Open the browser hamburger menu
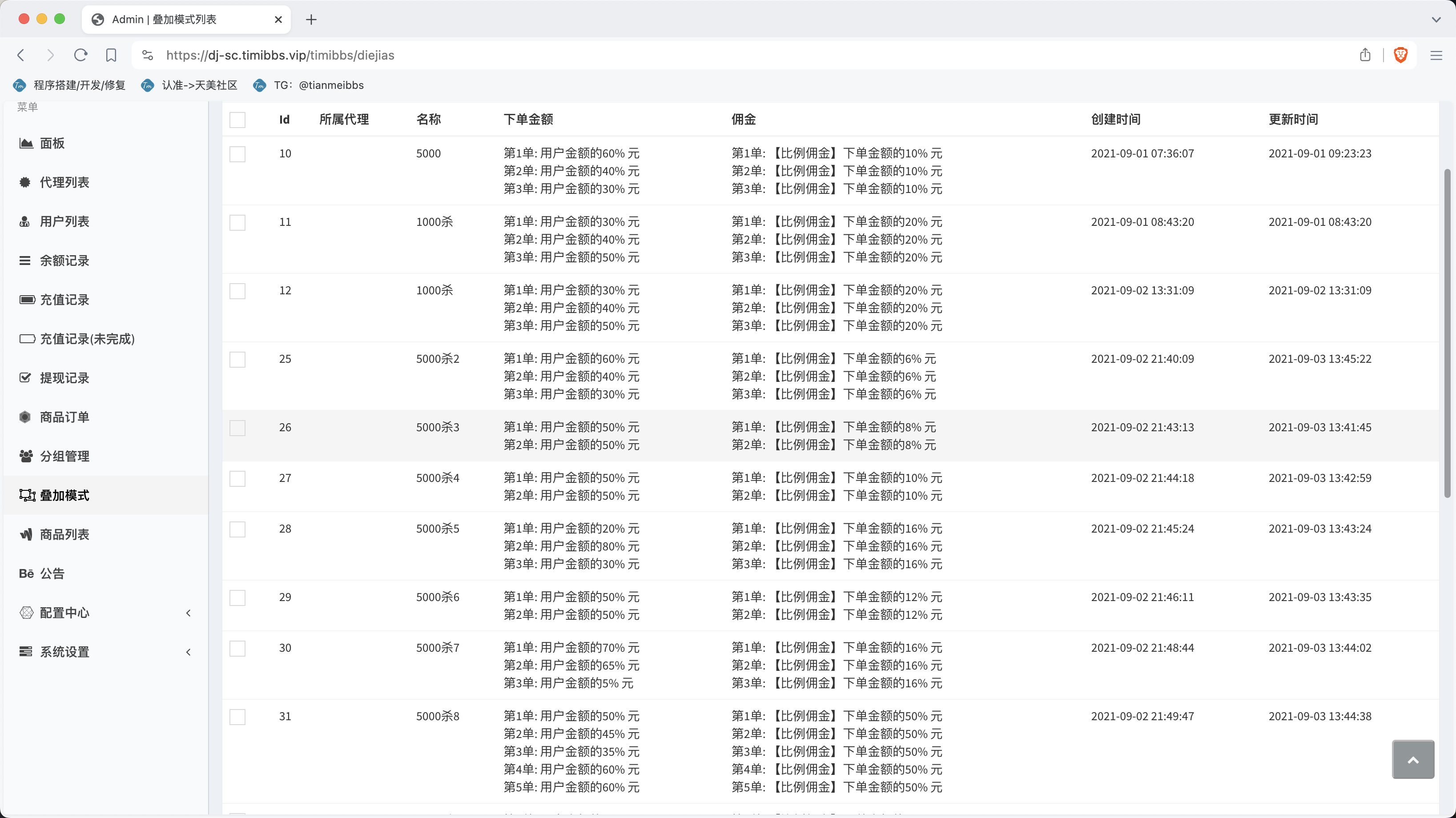1456x818 pixels. click(x=1436, y=55)
